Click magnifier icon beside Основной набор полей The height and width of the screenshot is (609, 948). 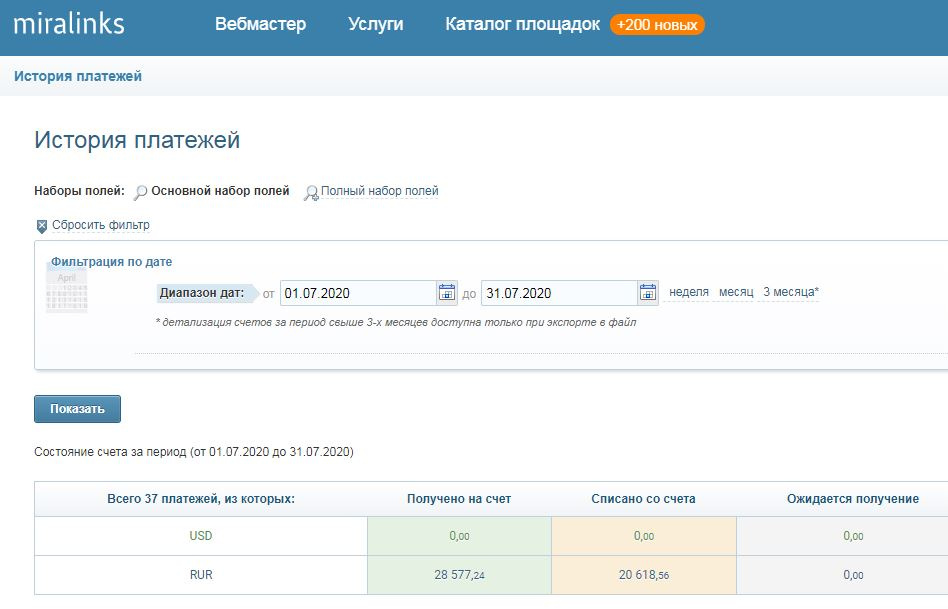(140, 192)
